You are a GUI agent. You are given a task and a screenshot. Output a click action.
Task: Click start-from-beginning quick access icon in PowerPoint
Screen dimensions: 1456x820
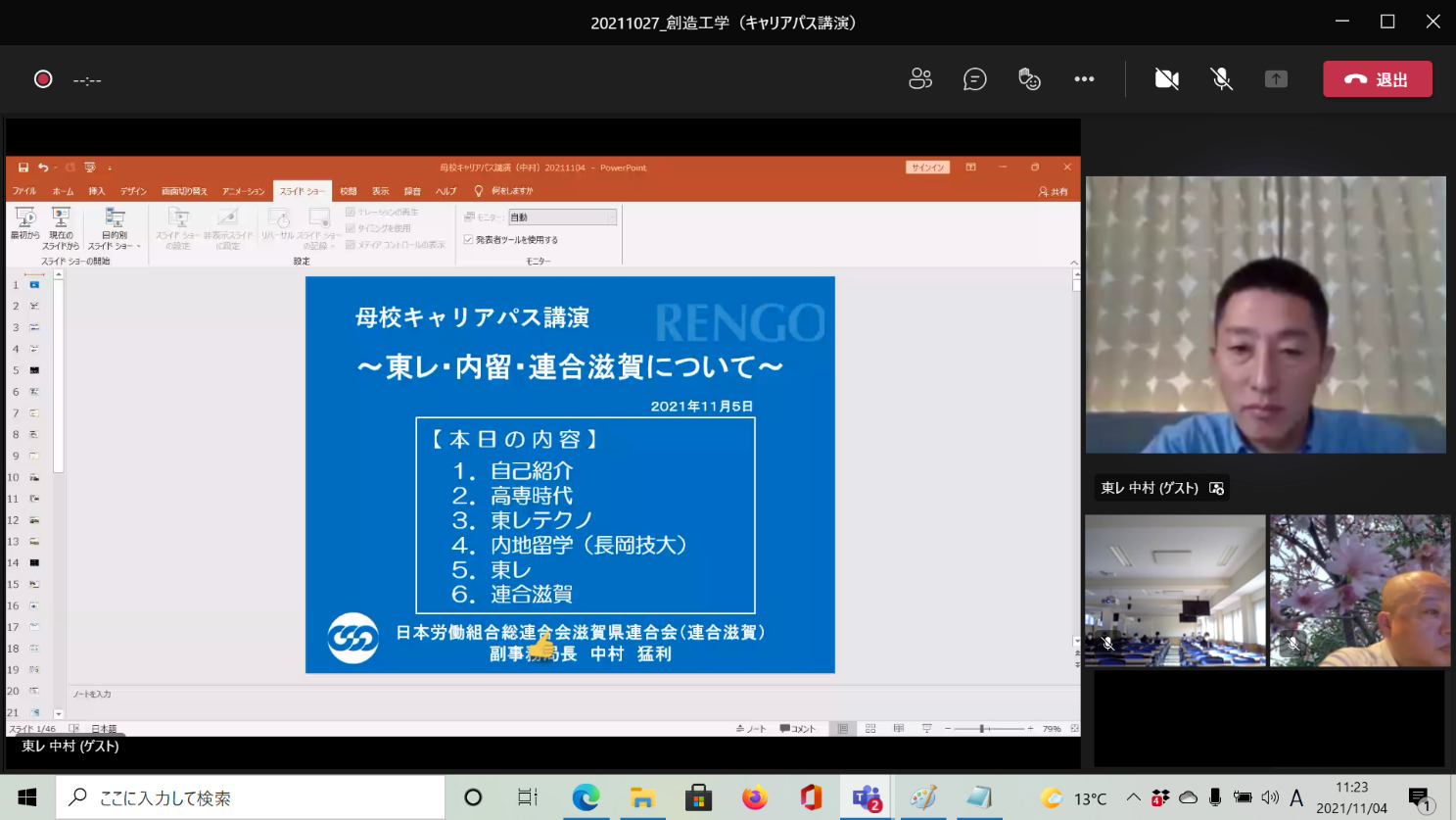pos(90,168)
